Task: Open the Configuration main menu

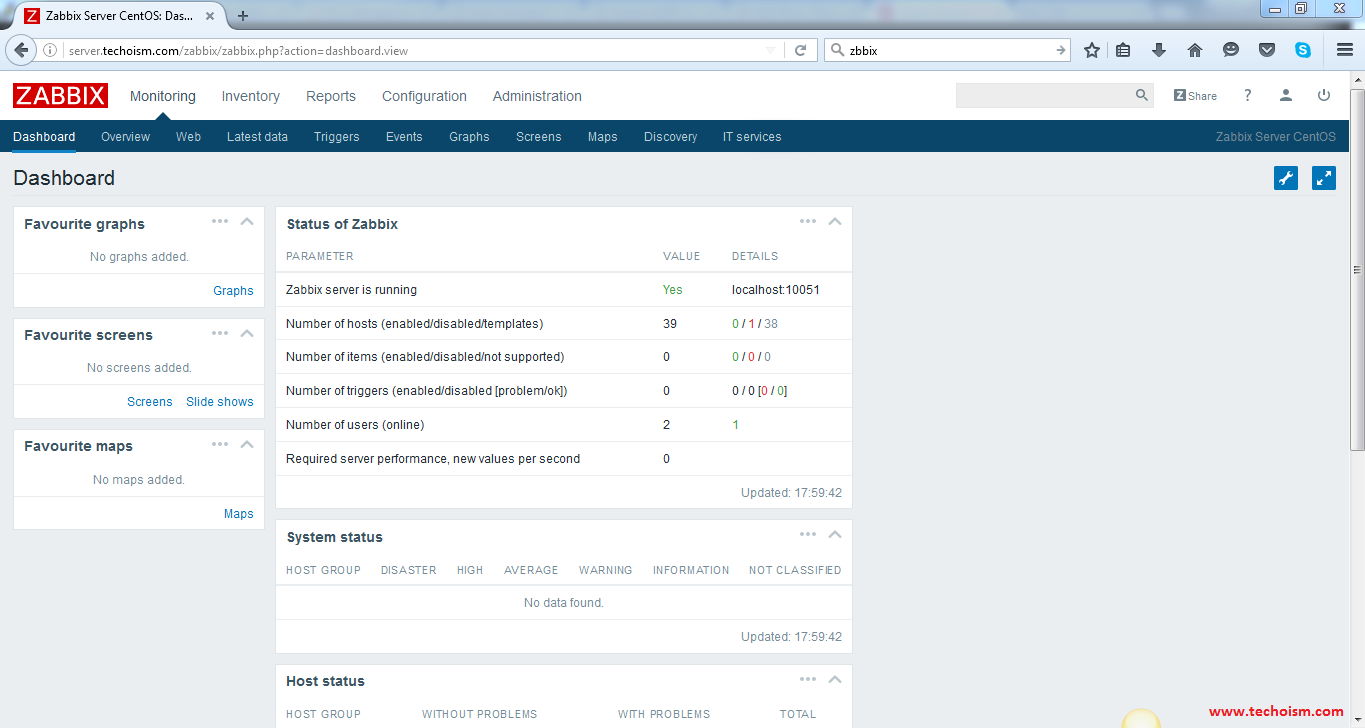Action: (x=424, y=96)
